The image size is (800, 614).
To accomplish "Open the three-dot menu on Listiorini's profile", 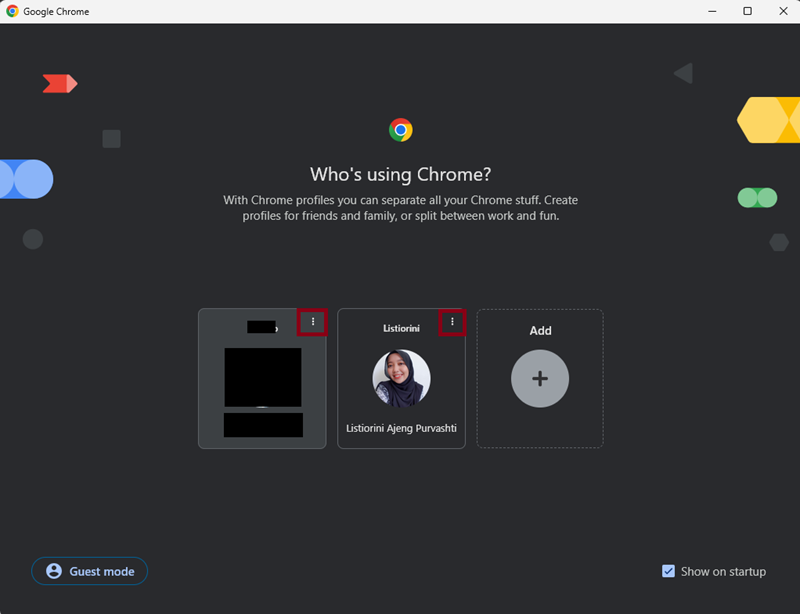I will [452, 322].
